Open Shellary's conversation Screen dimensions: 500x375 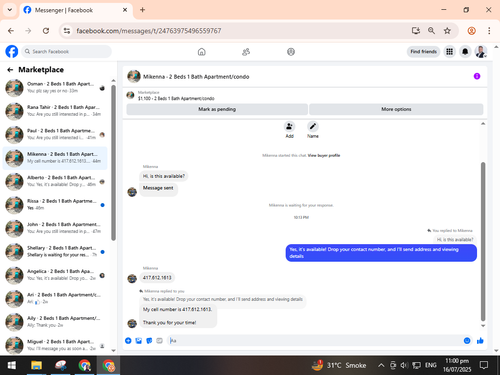[x=55, y=252]
